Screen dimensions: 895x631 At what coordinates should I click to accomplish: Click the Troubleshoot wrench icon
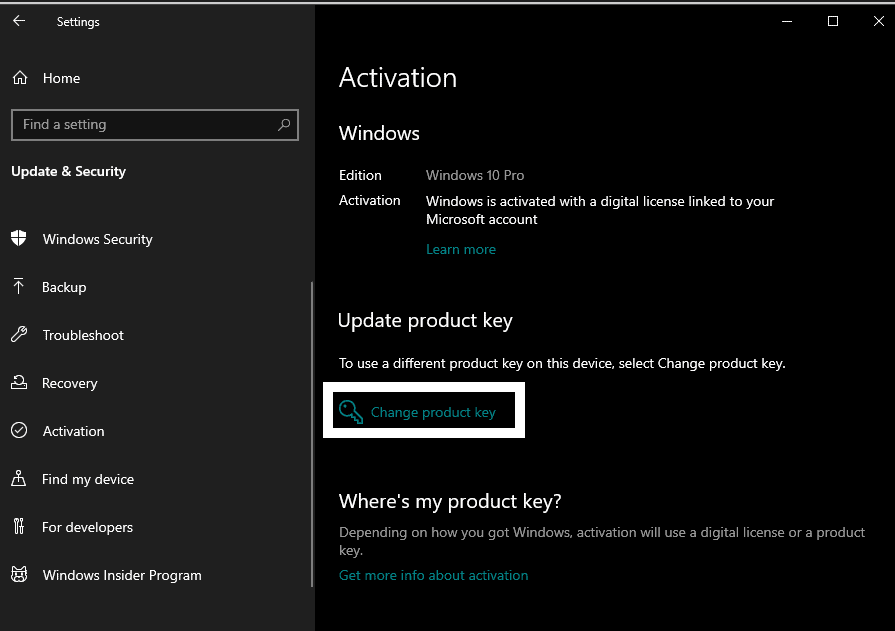[19, 334]
